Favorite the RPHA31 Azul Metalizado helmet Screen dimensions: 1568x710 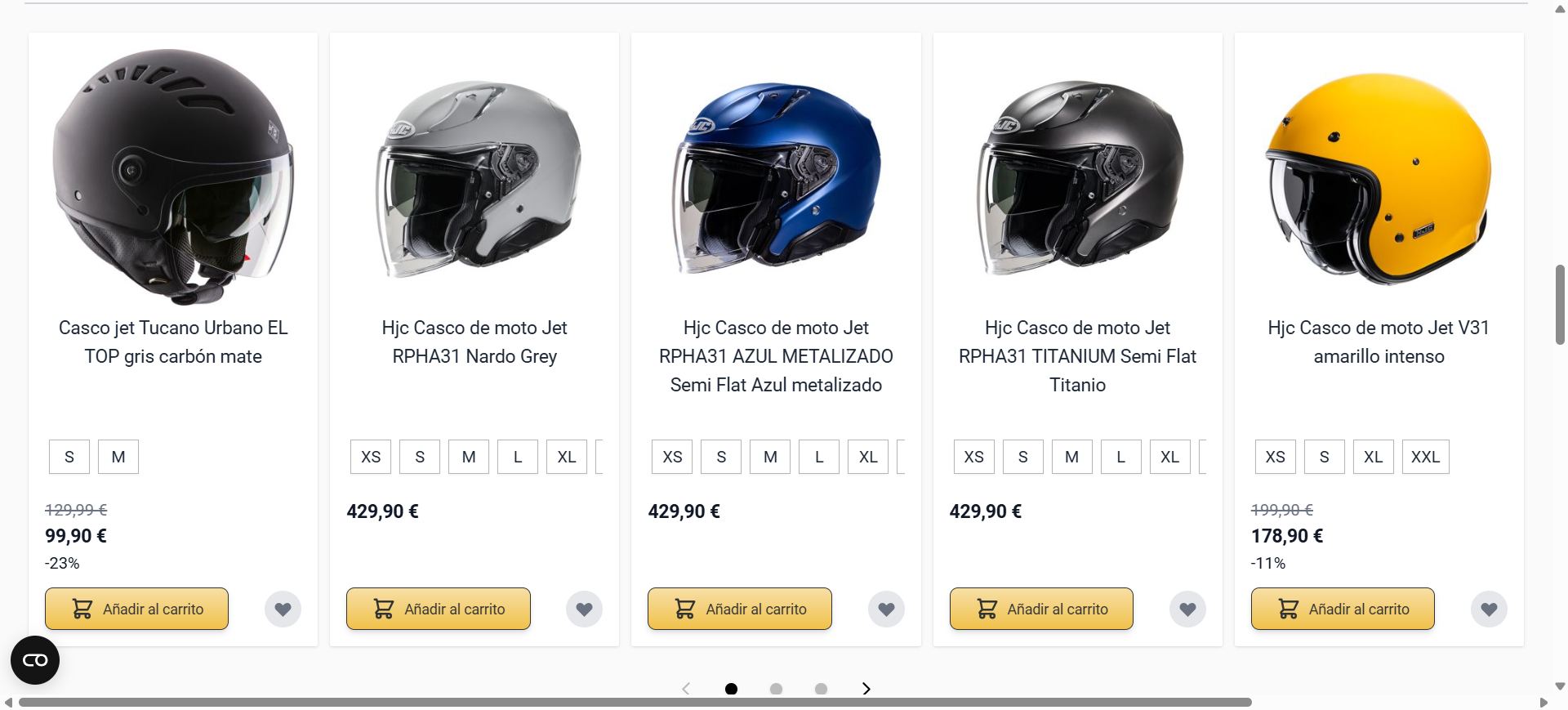pos(886,609)
